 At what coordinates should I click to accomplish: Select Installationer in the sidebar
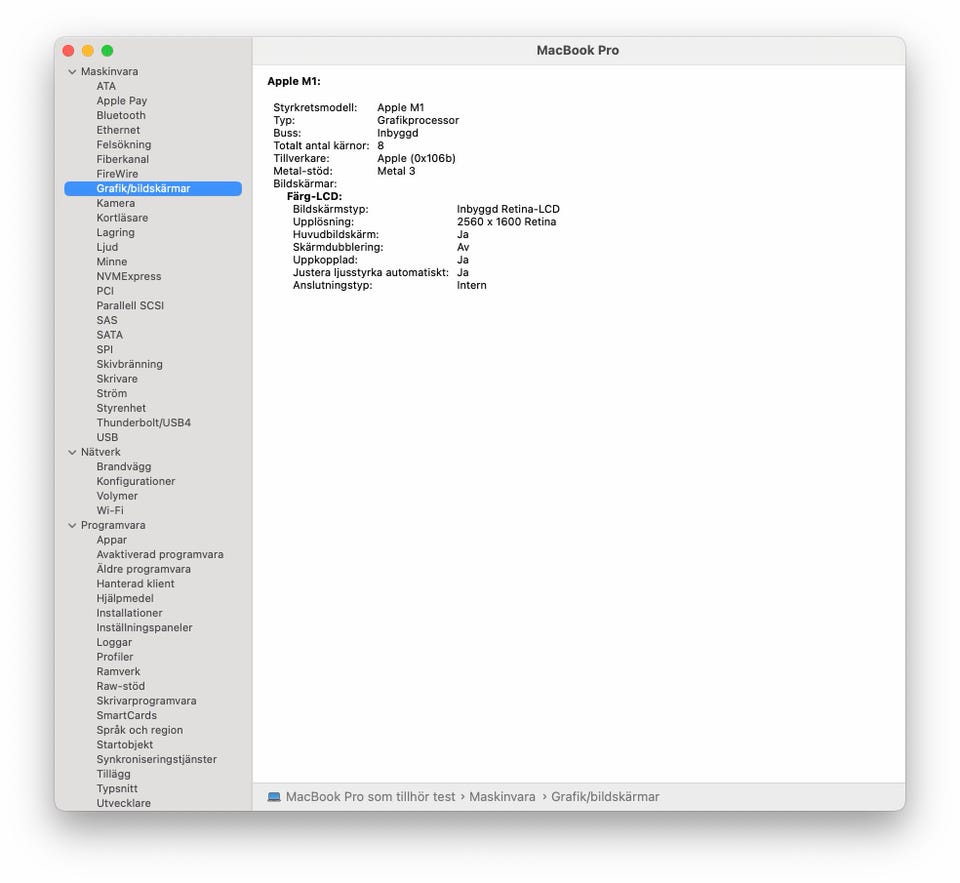(129, 614)
